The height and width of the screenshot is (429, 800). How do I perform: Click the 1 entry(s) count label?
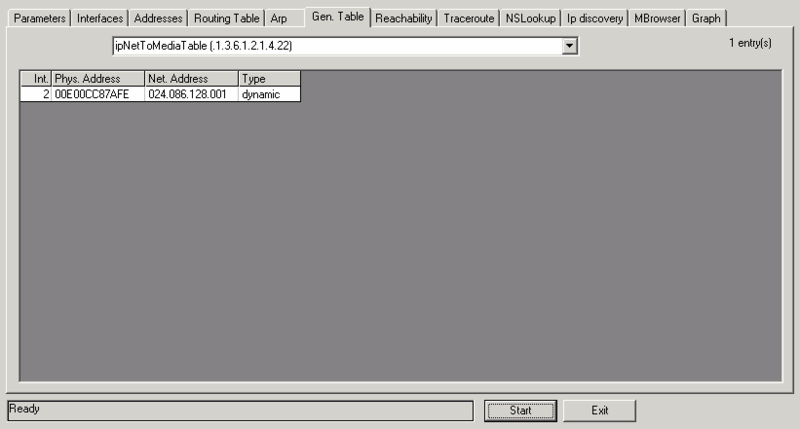pos(750,43)
